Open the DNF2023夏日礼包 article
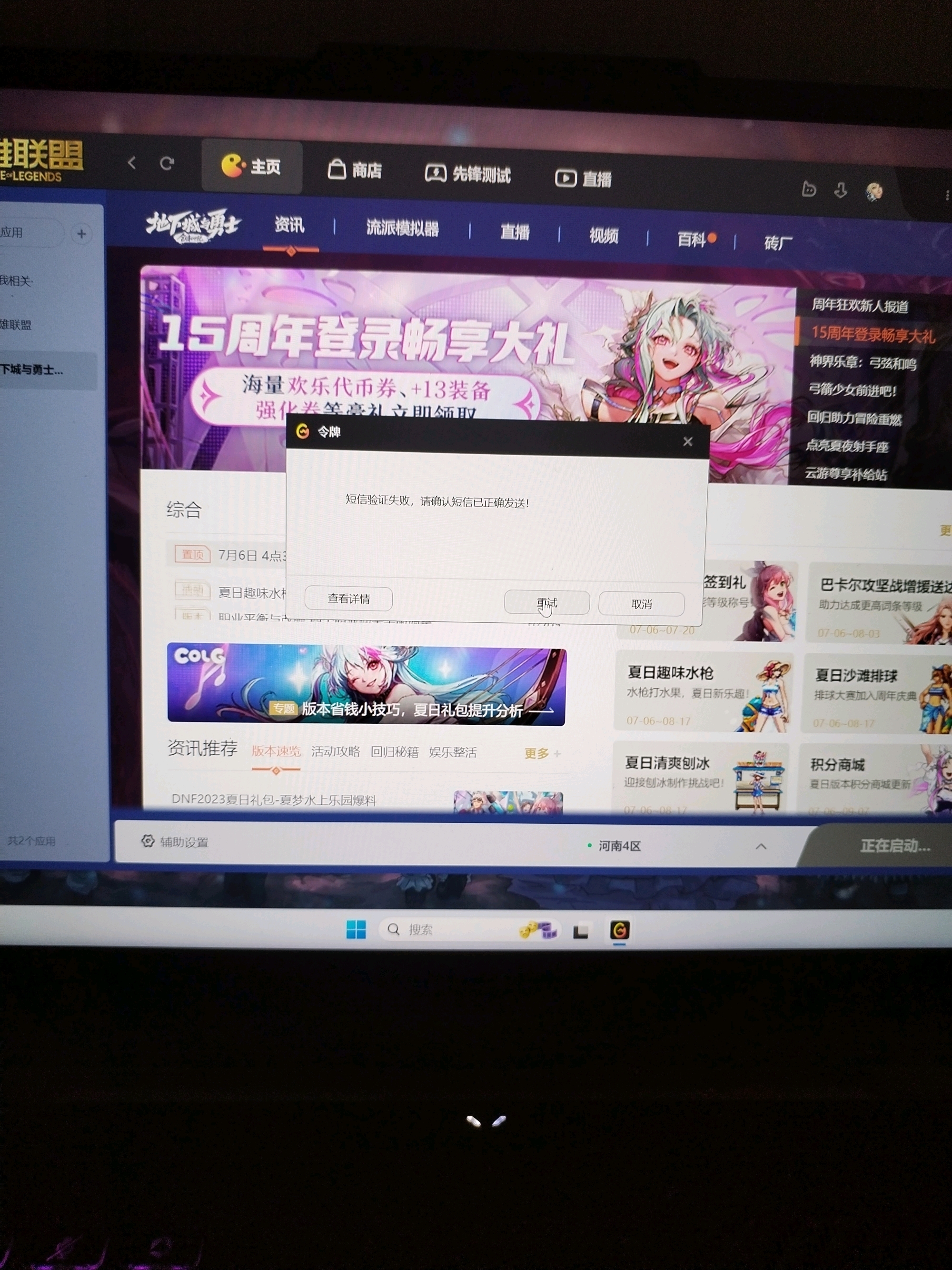This screenshot has height=1270, width=952. click(274, 799)
